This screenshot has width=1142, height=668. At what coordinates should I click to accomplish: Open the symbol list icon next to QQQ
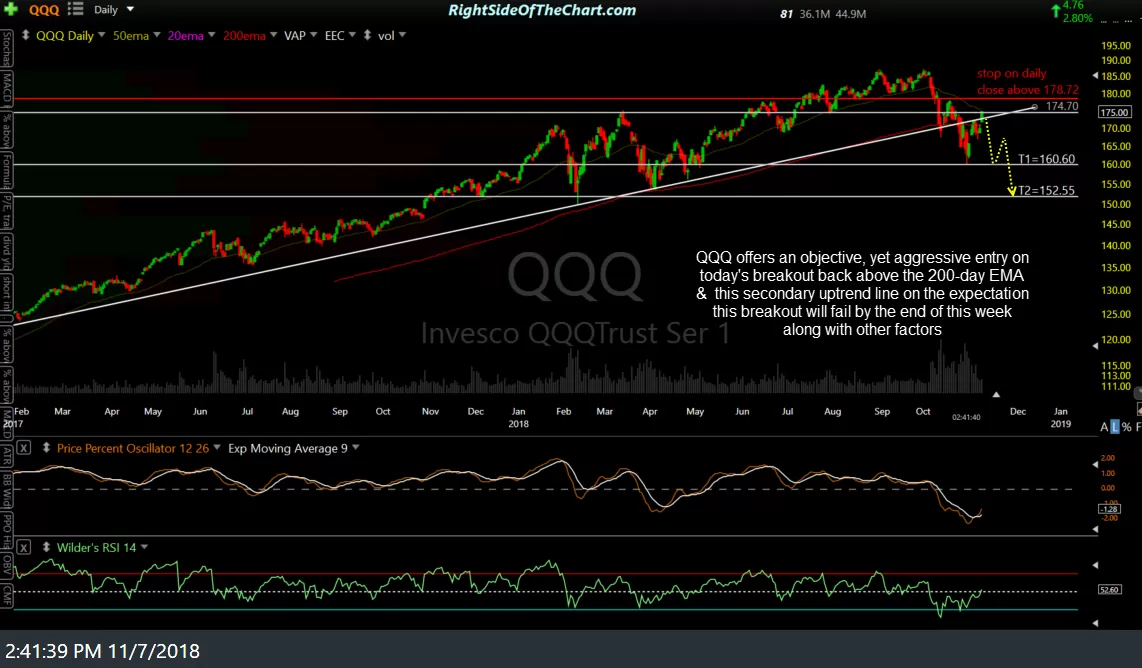coord(76,9)
